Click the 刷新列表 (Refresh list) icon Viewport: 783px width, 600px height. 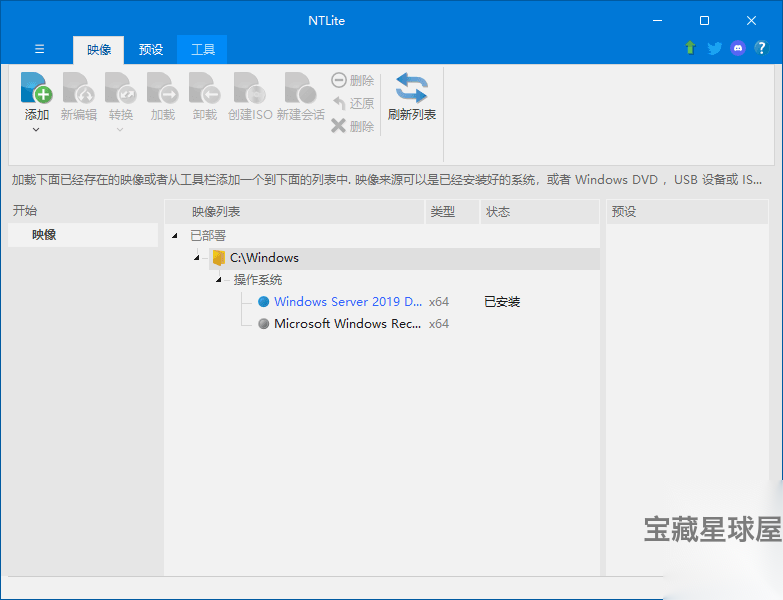pyautogui.click(x=411, y=88)
